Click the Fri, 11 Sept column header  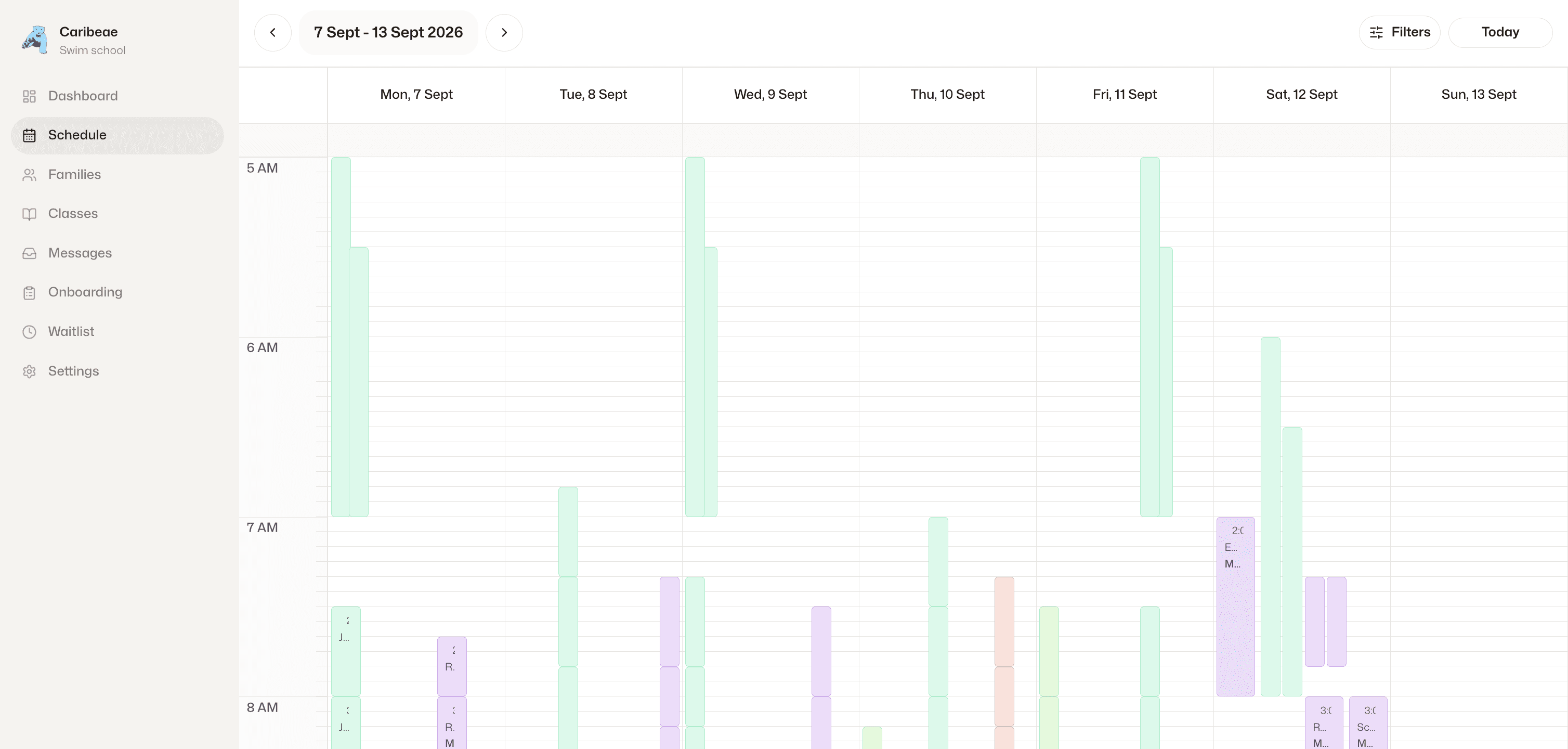[1125, 94]
